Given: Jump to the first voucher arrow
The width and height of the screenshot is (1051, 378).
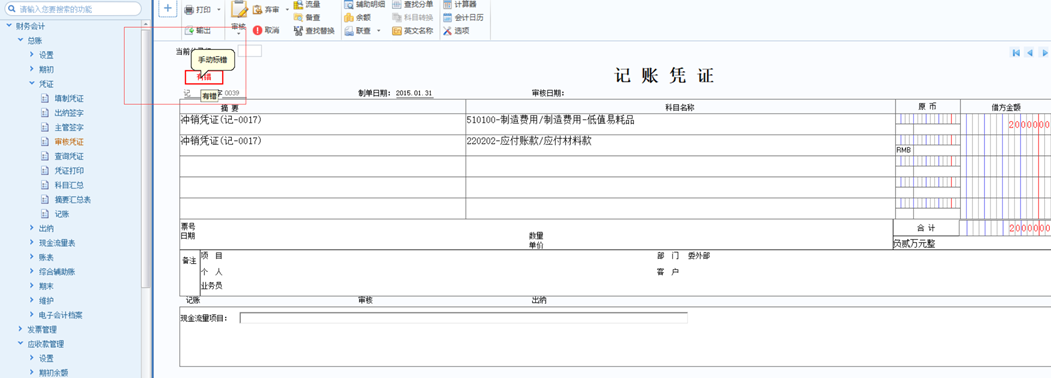Looking at the screenshot, I should [x=1016, y=52].
